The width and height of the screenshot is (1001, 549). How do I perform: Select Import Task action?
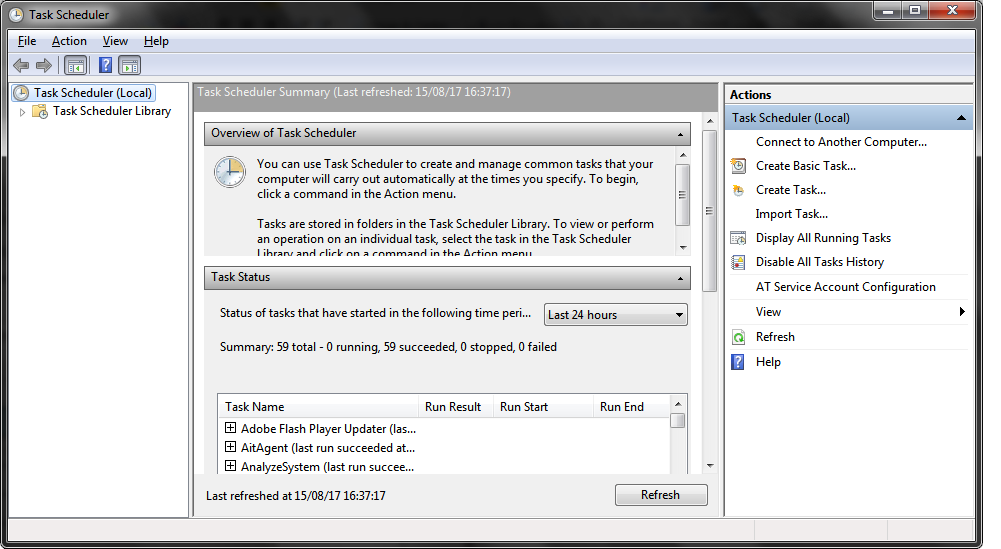pos(792,214)
